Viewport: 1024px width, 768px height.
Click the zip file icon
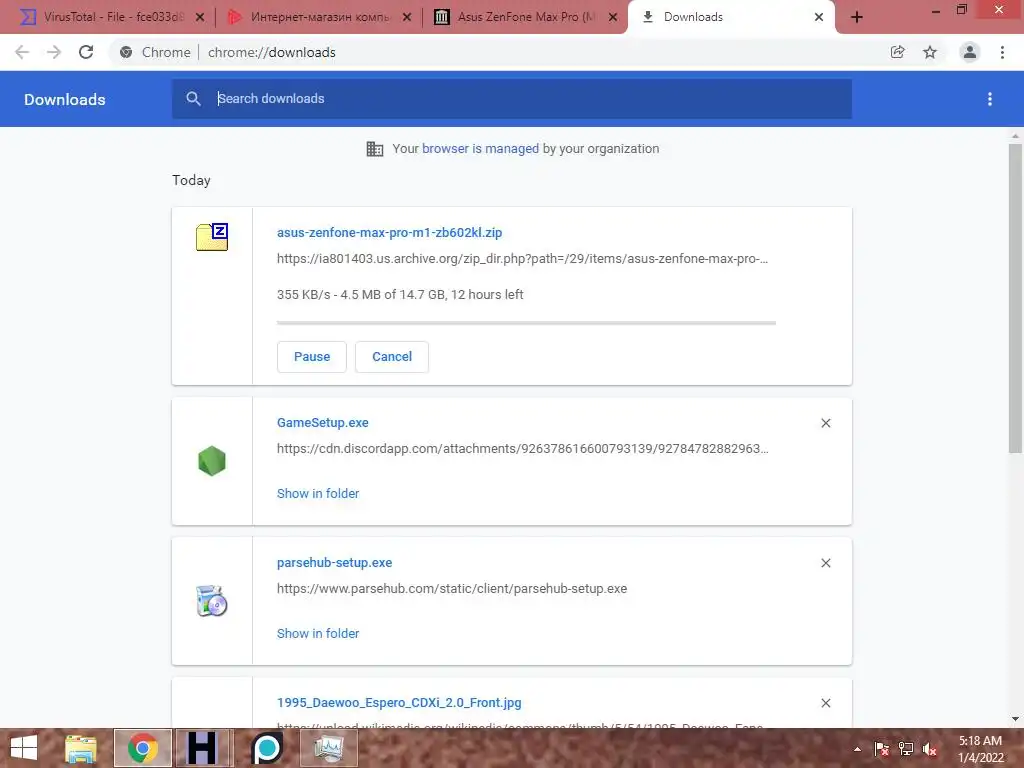pos(212,236)
